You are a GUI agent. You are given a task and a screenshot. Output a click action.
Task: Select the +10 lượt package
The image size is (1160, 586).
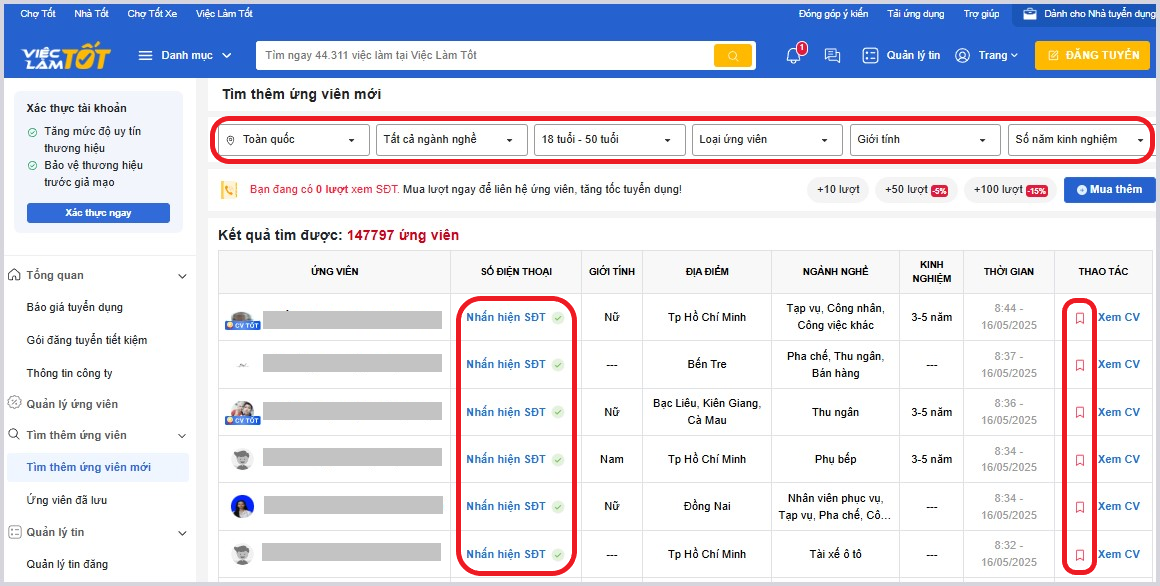coord(838,189)
